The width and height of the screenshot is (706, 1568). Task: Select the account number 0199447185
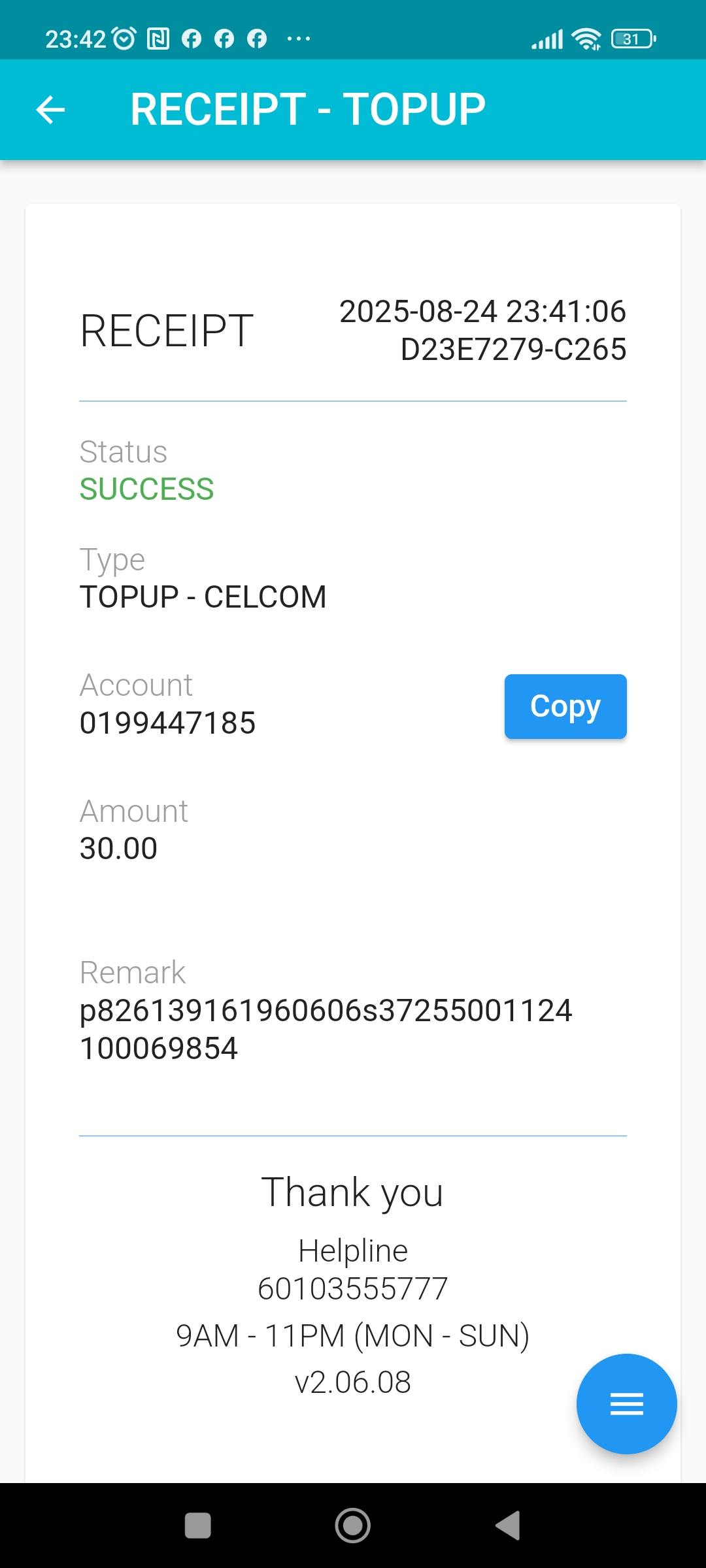(167, 723)
